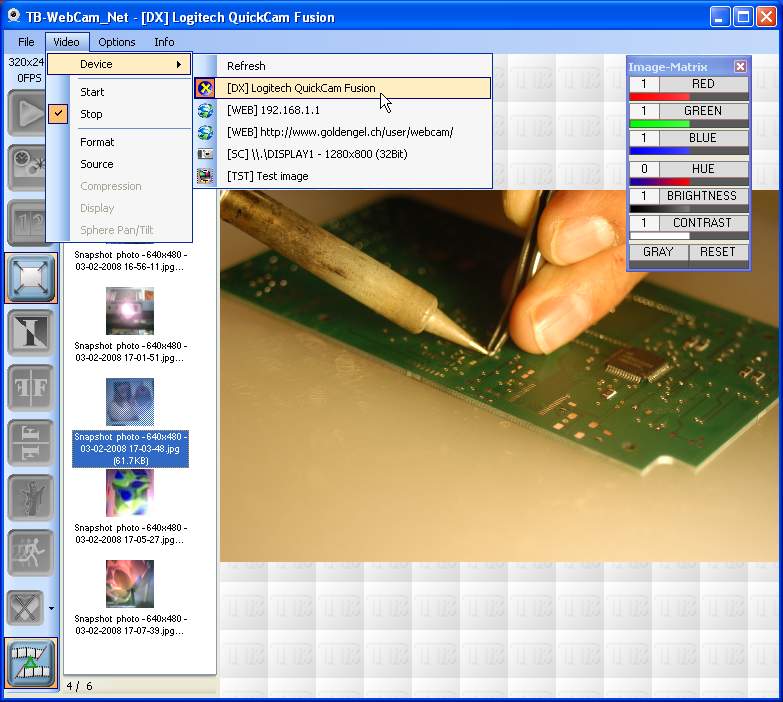The image size is (783, 702).
Task: Open the Options menu
Action: tap(116, 42)
